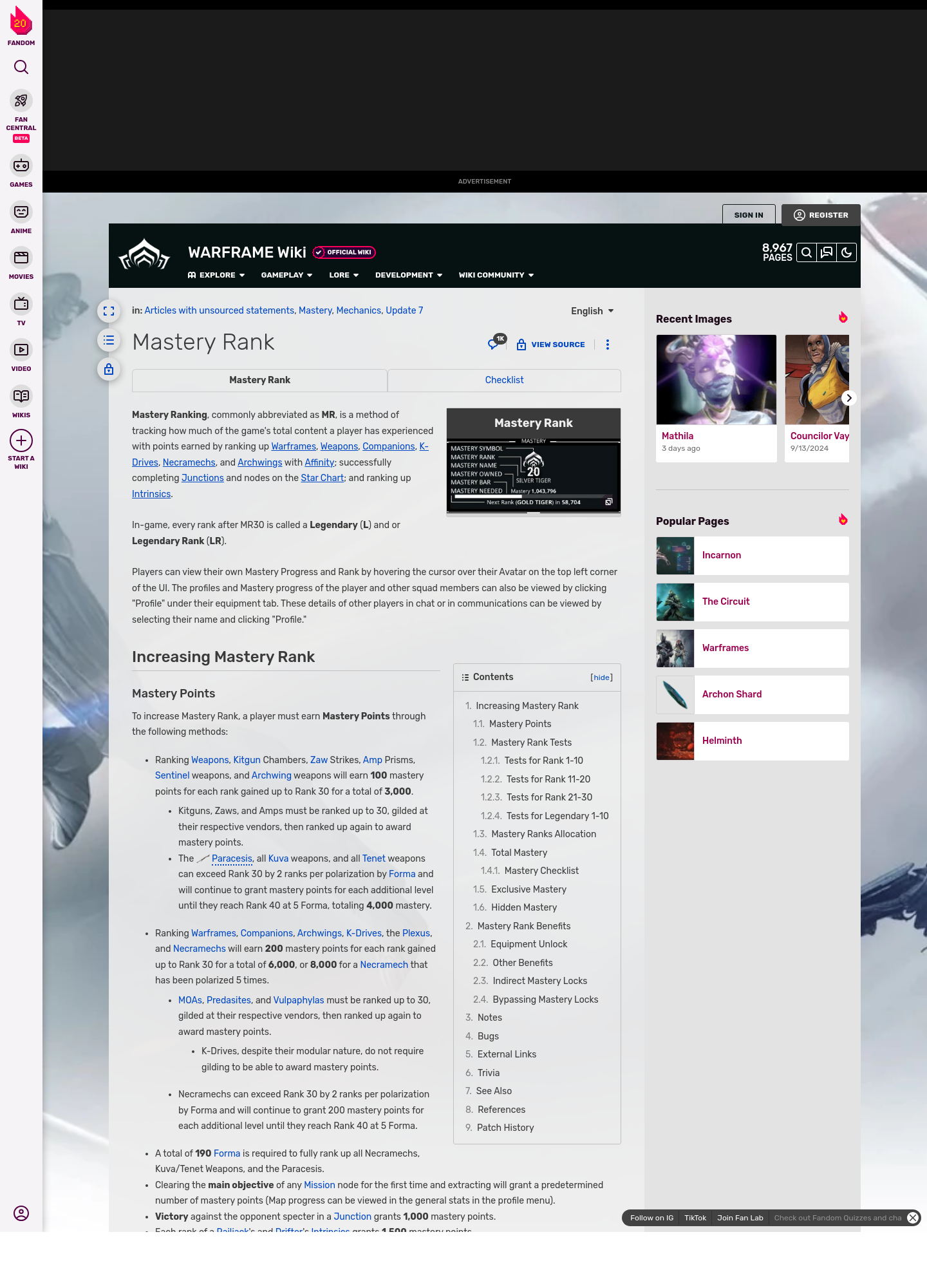Open the wiki discussions icon in header
This screenshot has height=1288, width=927.
click(827, 252)
